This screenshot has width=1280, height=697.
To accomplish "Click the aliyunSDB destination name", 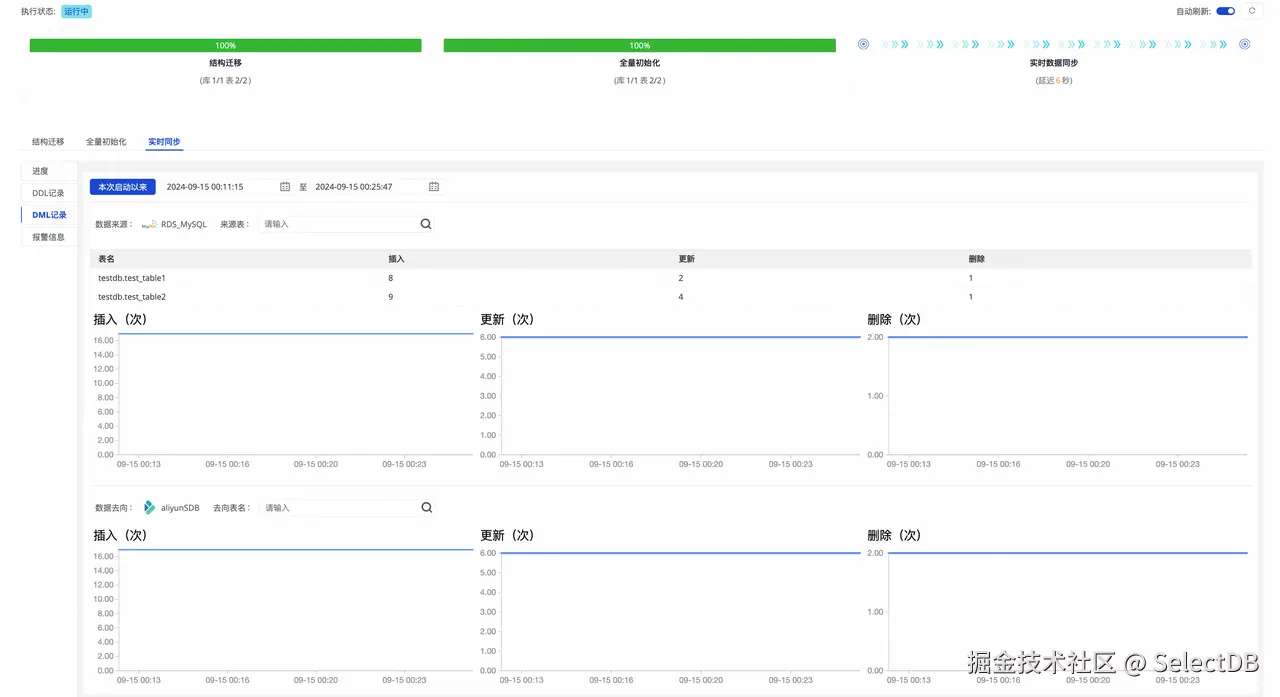I will 180,508.
